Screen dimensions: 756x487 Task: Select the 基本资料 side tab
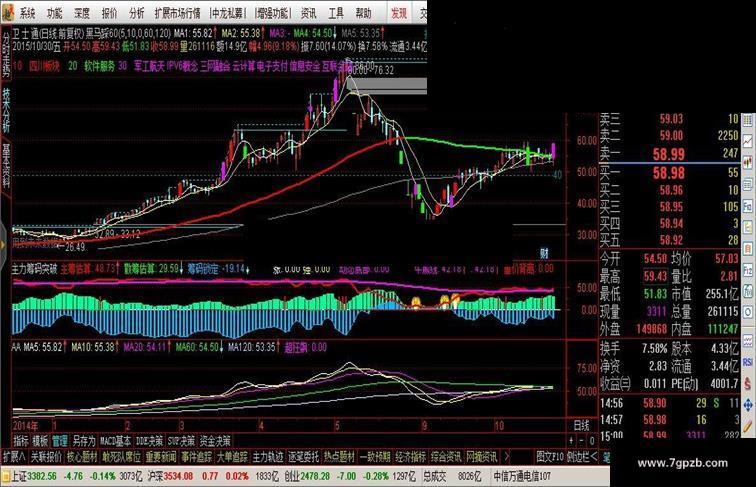(6, 165)
